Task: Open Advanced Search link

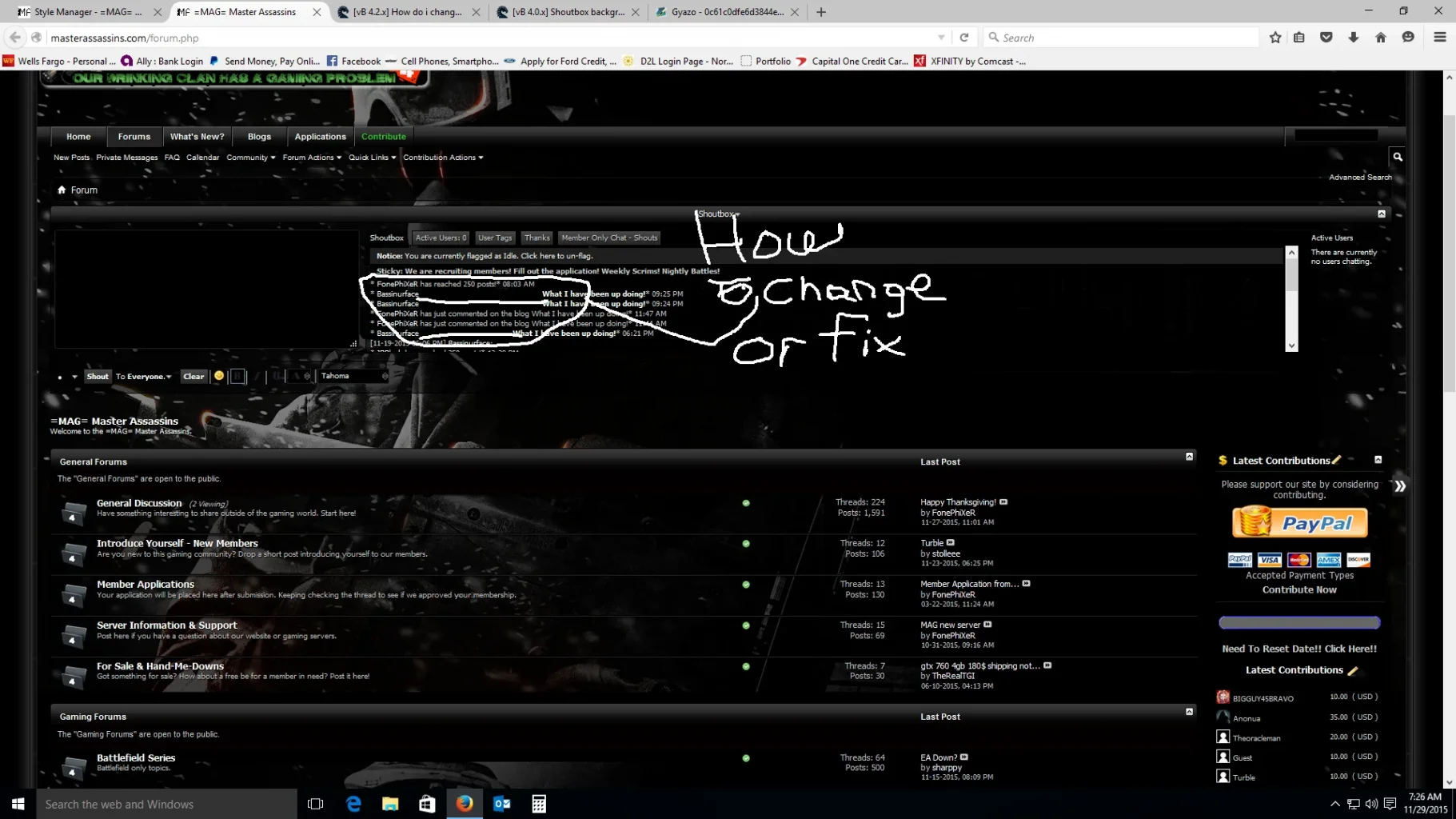Action: tap(1360, 178)
